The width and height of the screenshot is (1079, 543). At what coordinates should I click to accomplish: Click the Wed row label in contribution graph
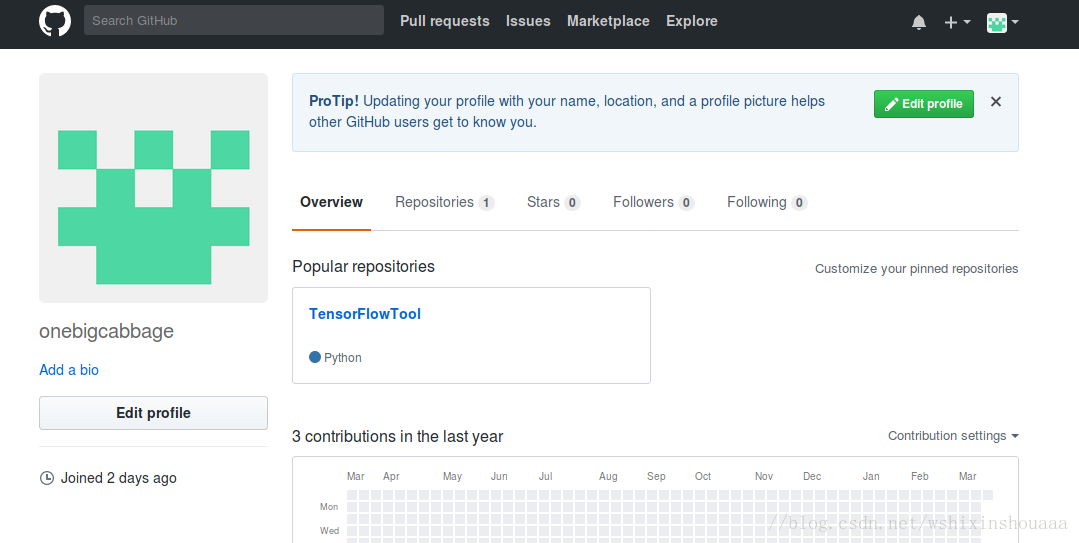click(329, 531)
